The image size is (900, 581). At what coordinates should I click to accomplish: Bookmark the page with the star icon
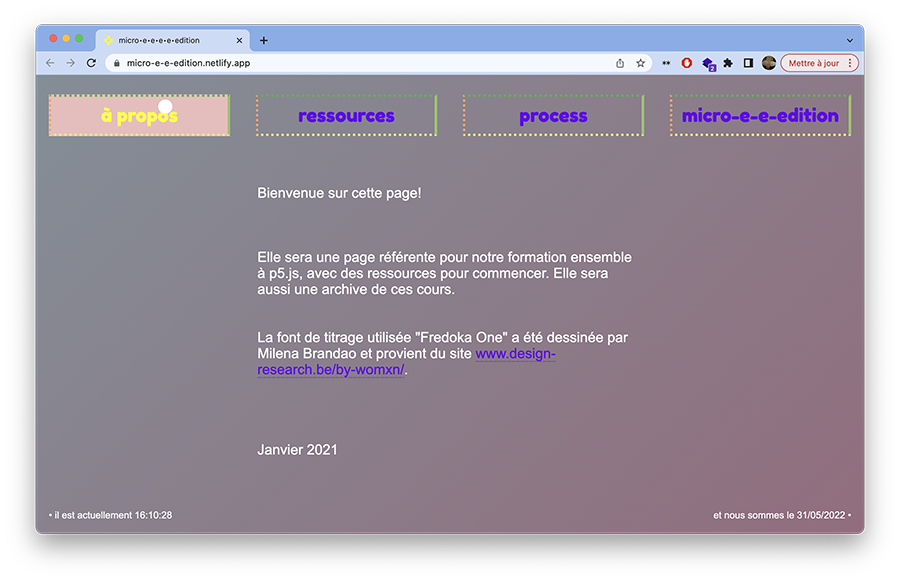[641, 63]
